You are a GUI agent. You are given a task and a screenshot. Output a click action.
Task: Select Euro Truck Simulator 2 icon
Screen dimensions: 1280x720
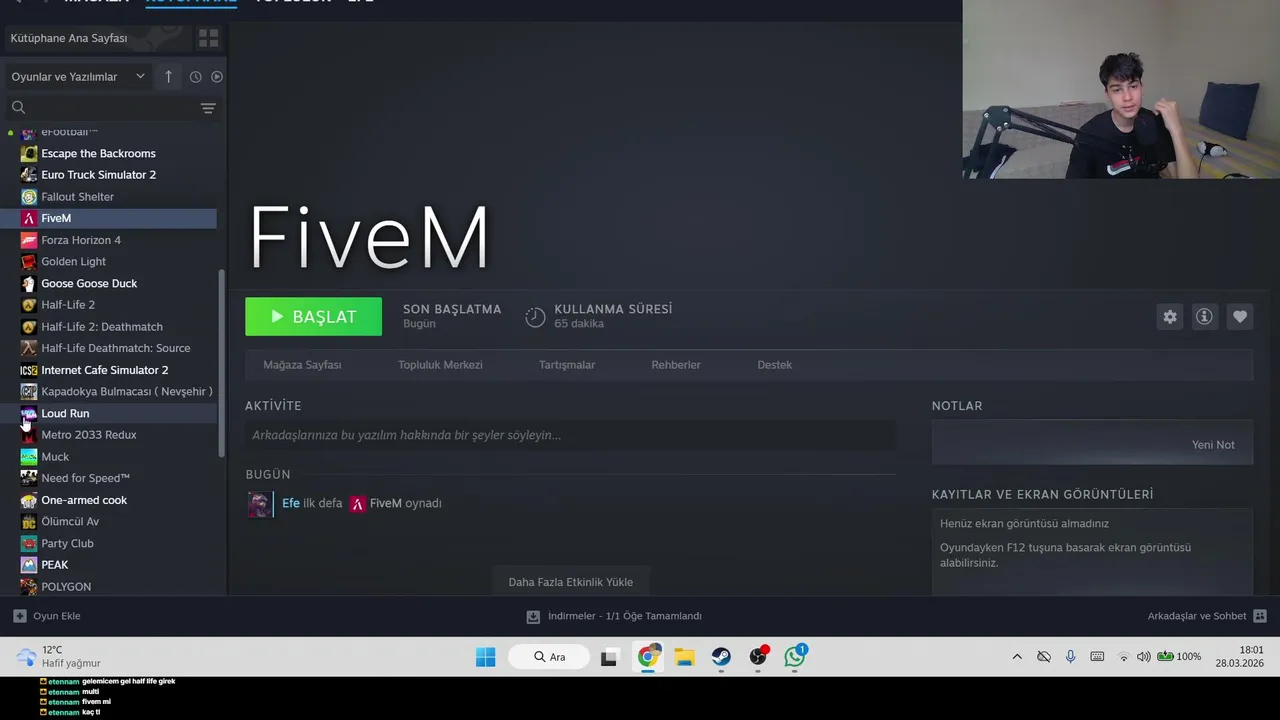pyautogui.click(x=29, y=175)
